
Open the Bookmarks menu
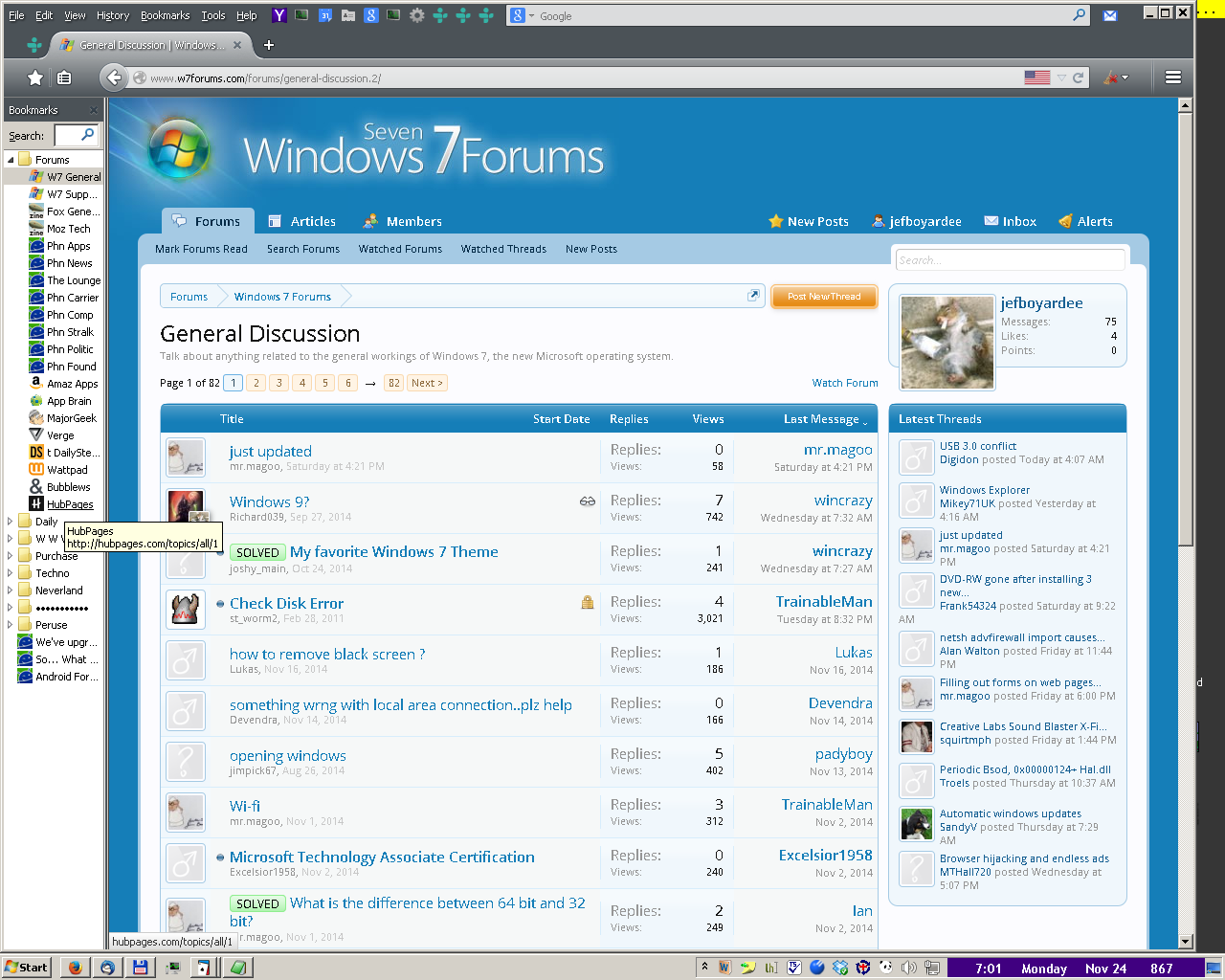165,15
